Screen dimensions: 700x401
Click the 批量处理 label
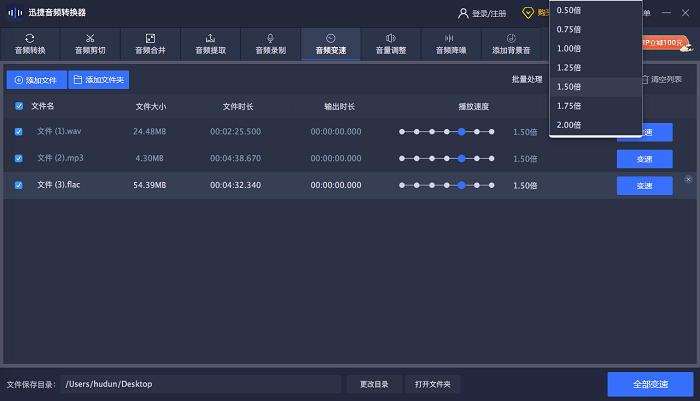[527, 79]
